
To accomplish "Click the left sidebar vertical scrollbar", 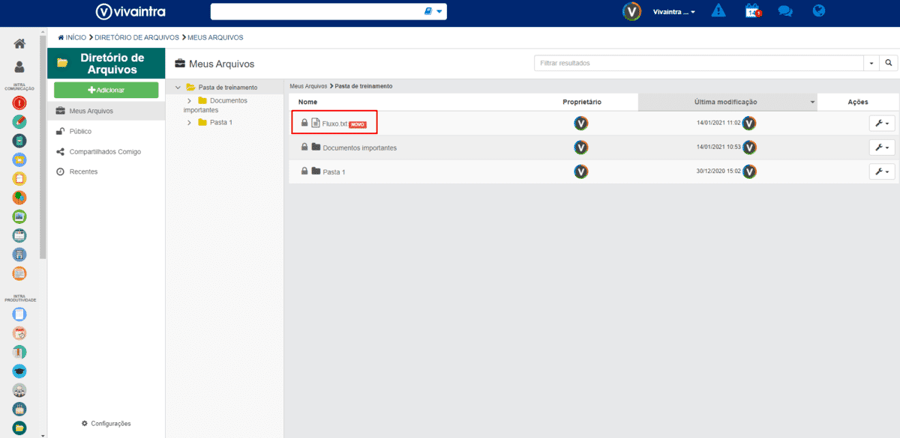I will [42, 146].
